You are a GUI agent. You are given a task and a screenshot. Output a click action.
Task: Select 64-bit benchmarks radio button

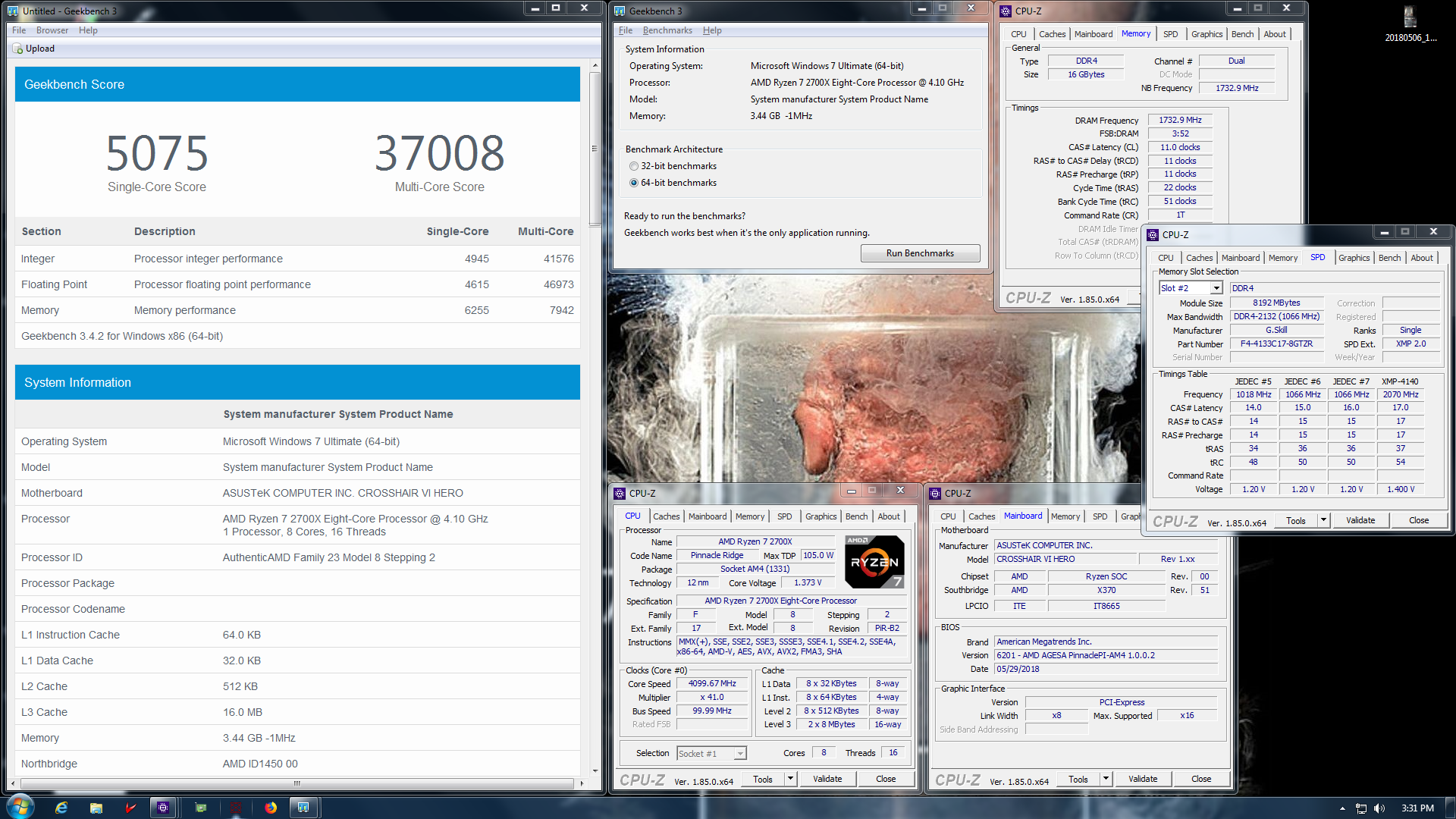coord(634,183)
